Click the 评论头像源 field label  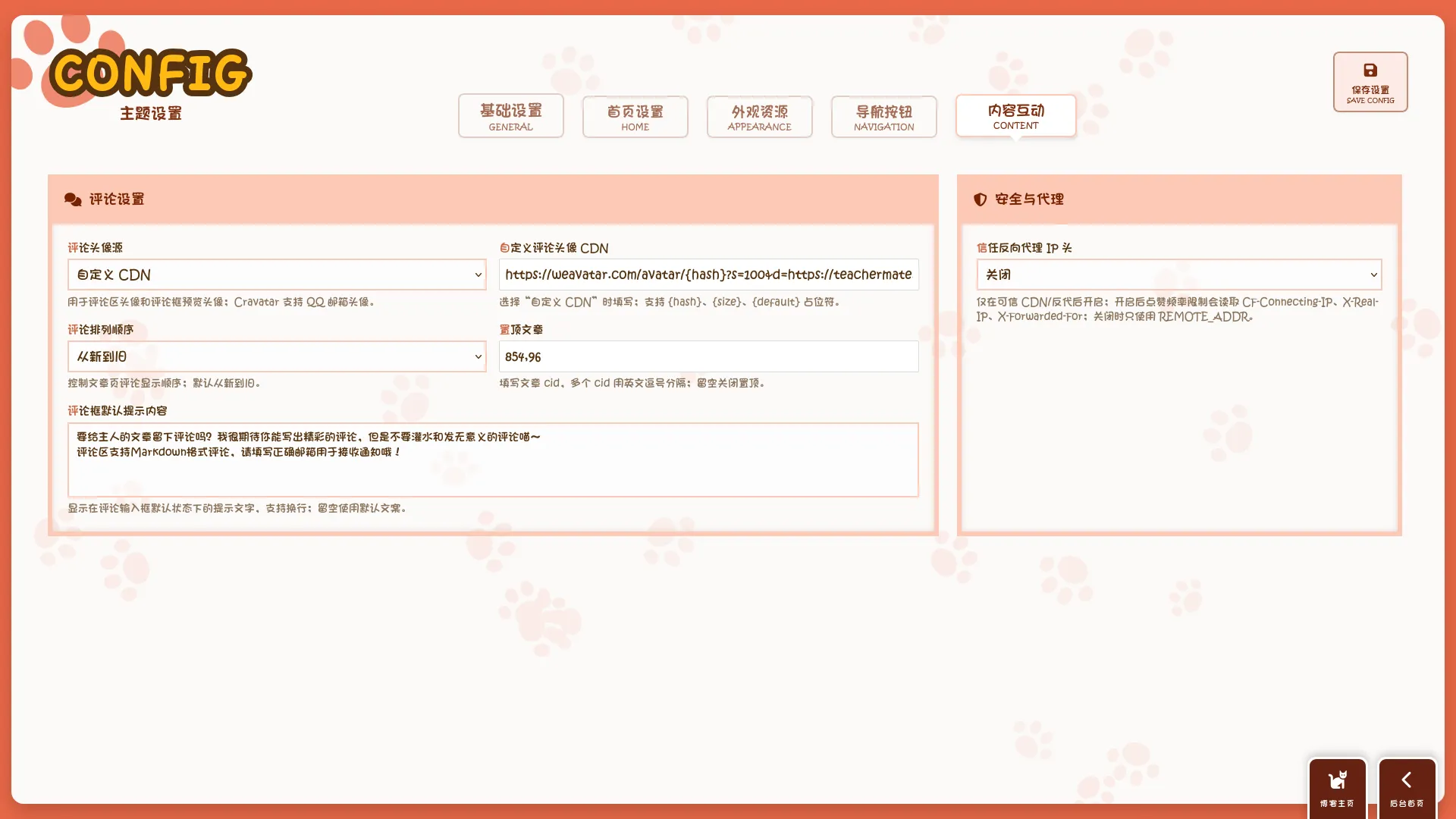click(95, 248)
